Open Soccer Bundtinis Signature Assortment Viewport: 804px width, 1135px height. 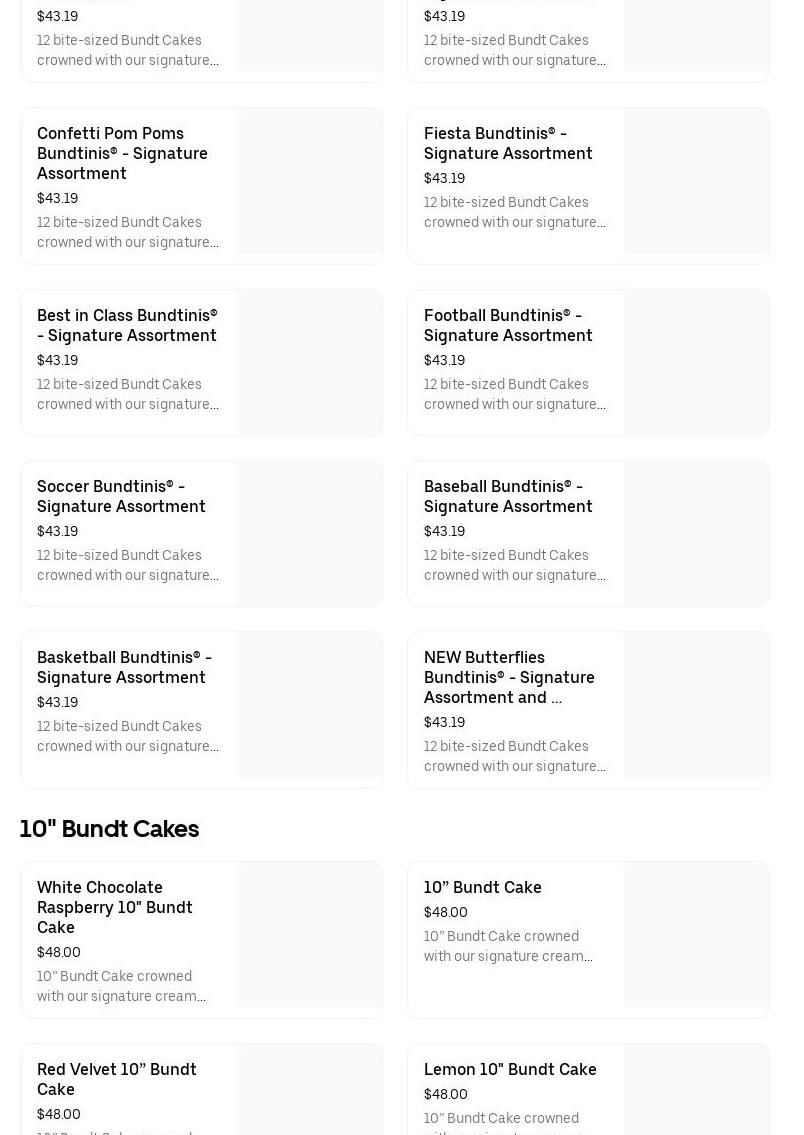[121, 496]
